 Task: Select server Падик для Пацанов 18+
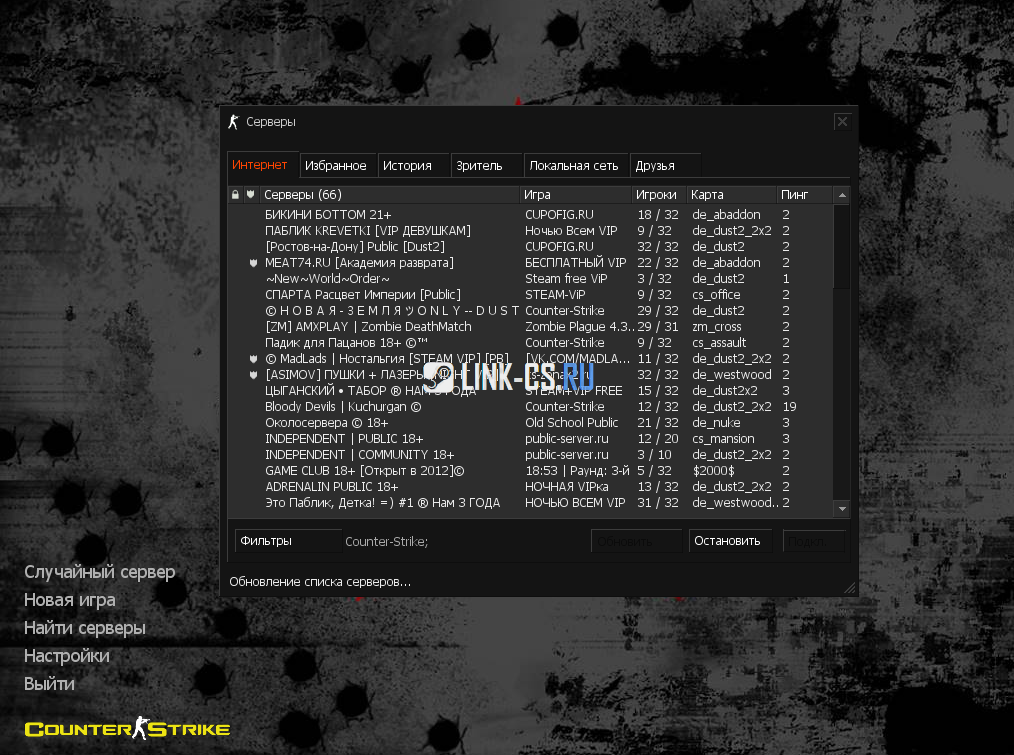pos(530,342)
